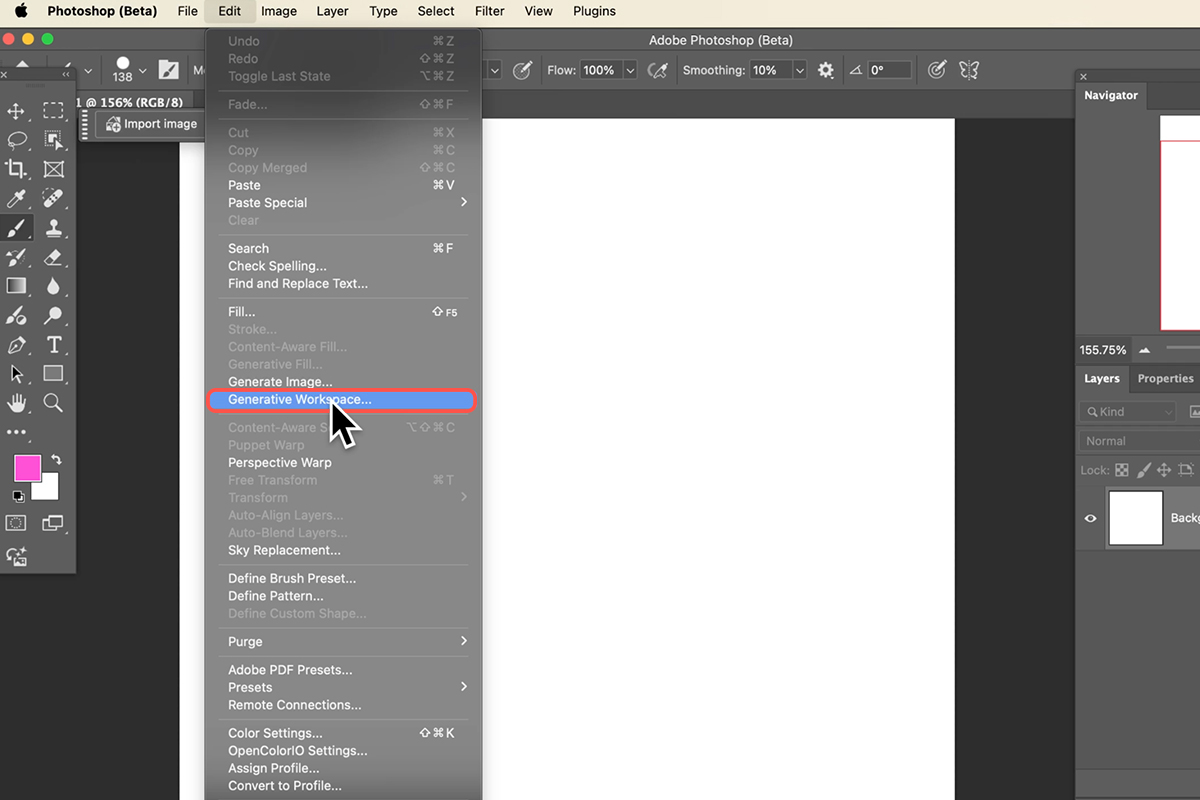The height and width of the screenshot is (800, 1200).
Task: Select the Hand tool
Action: [16, 403]
